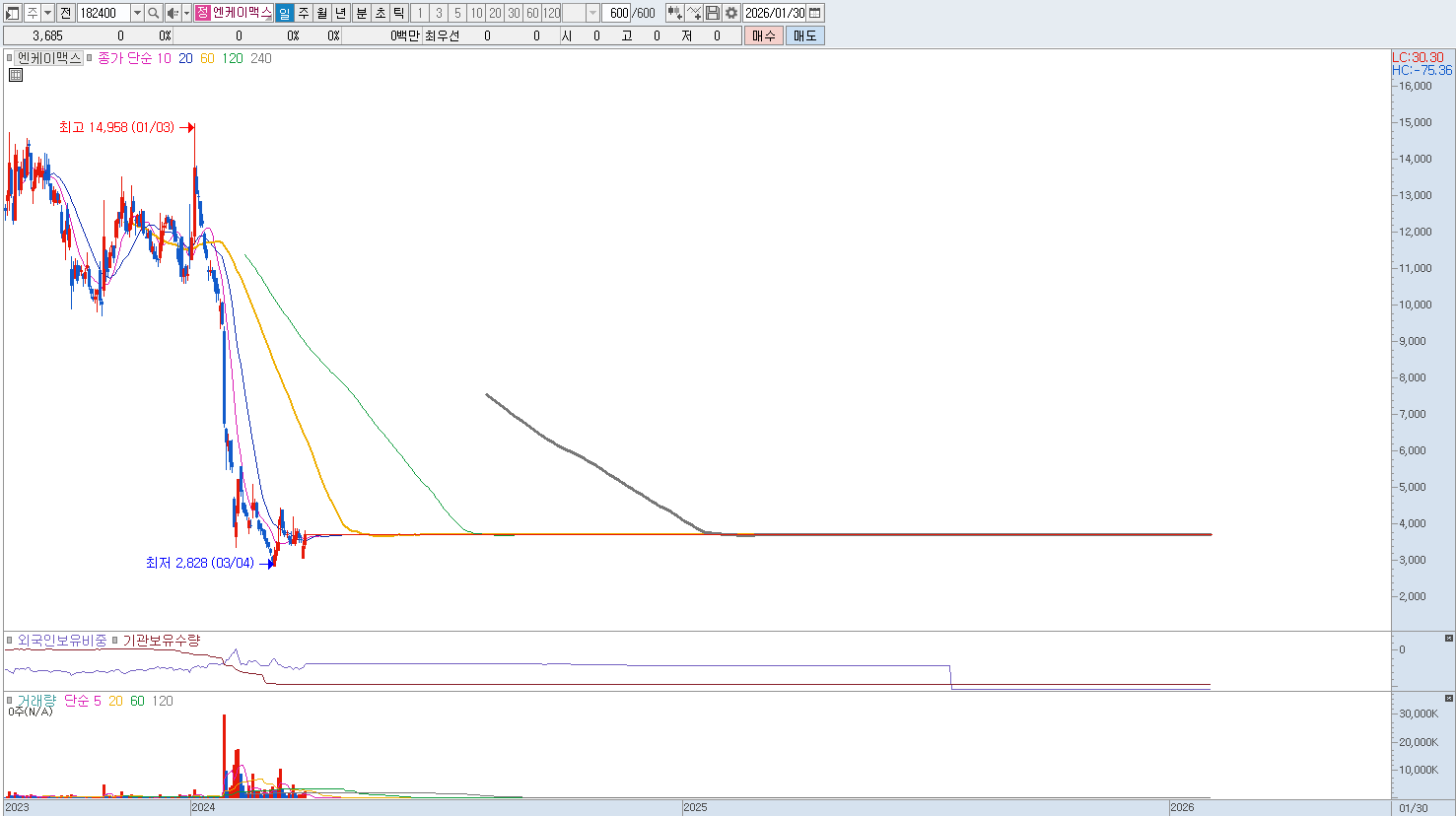Screen dimensions: 1456x816
Task: Click the panel layout icon at top-left
Action: pos(13,13)
